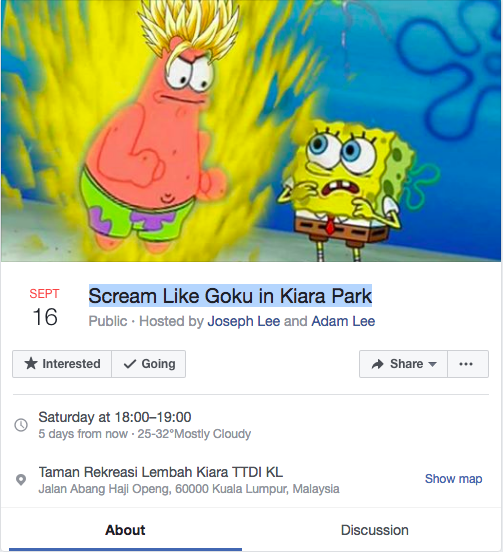Screen dimensions: 503x552
Task: Click the star icon on Interested button
Action: [31, 363]
